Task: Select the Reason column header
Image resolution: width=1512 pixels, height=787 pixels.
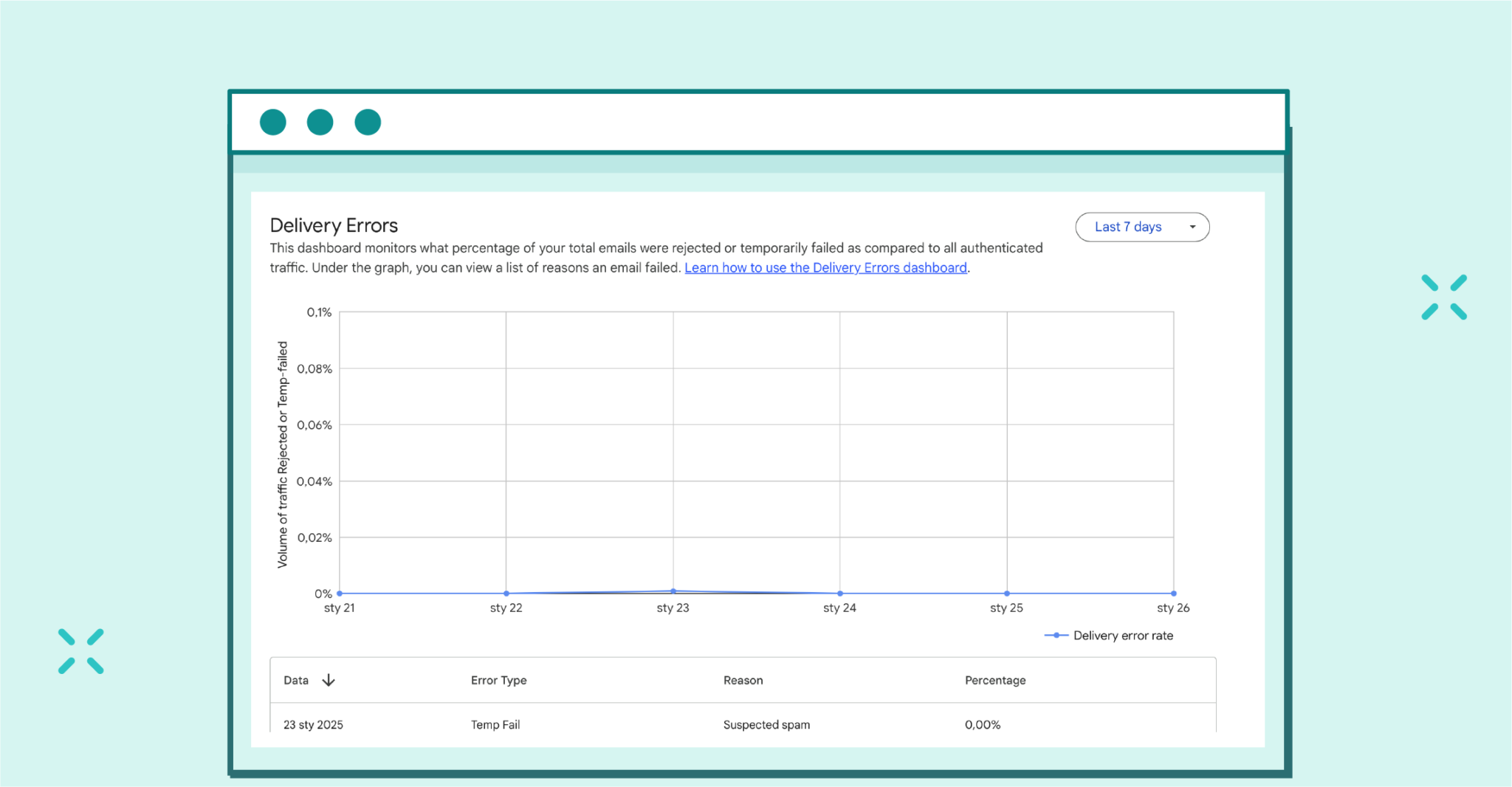Action: (x=743, y=680)
